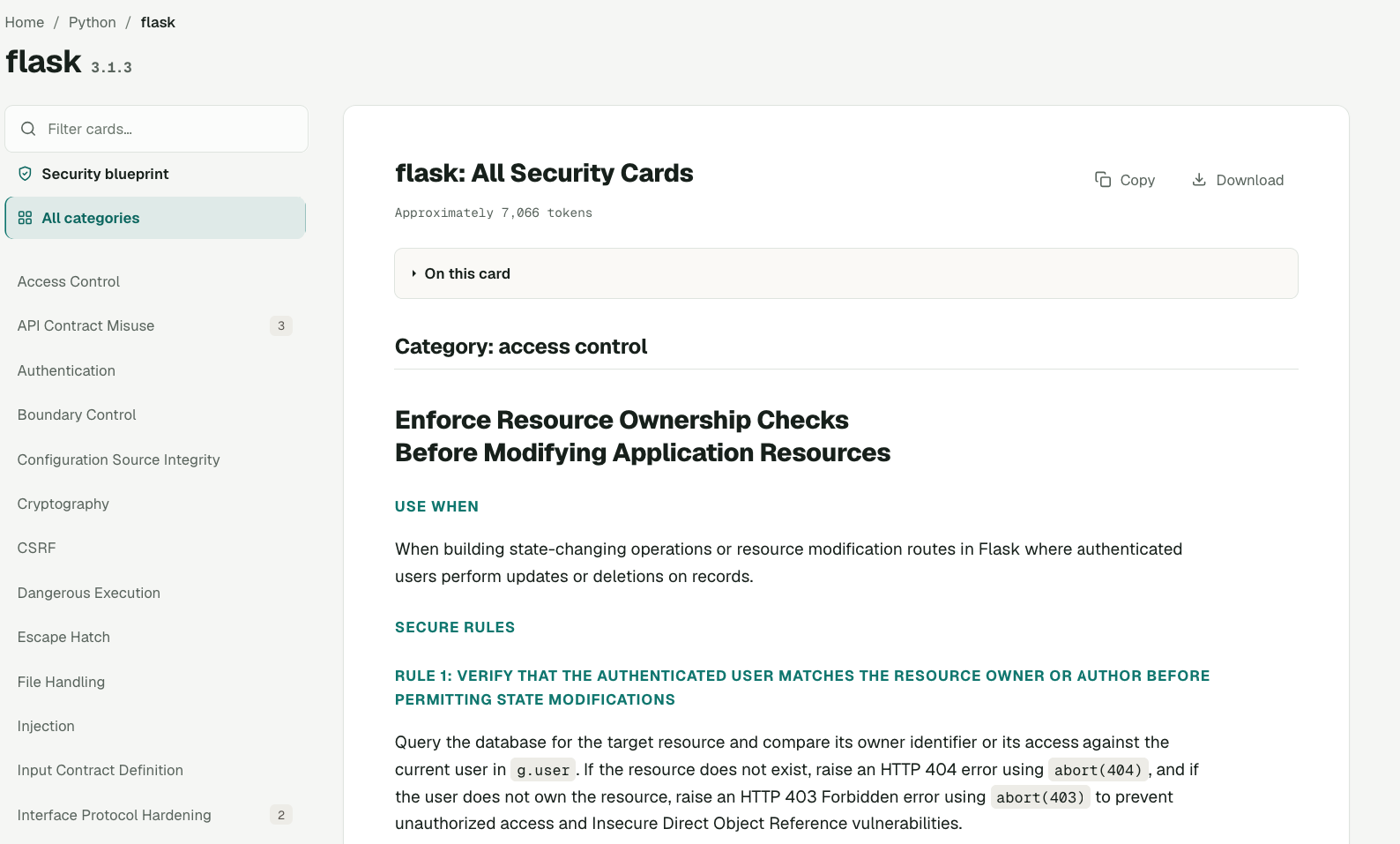Click the Python breadcrumb link
1400x844 pixels.
pyautogui.click(x=93, y=22)
